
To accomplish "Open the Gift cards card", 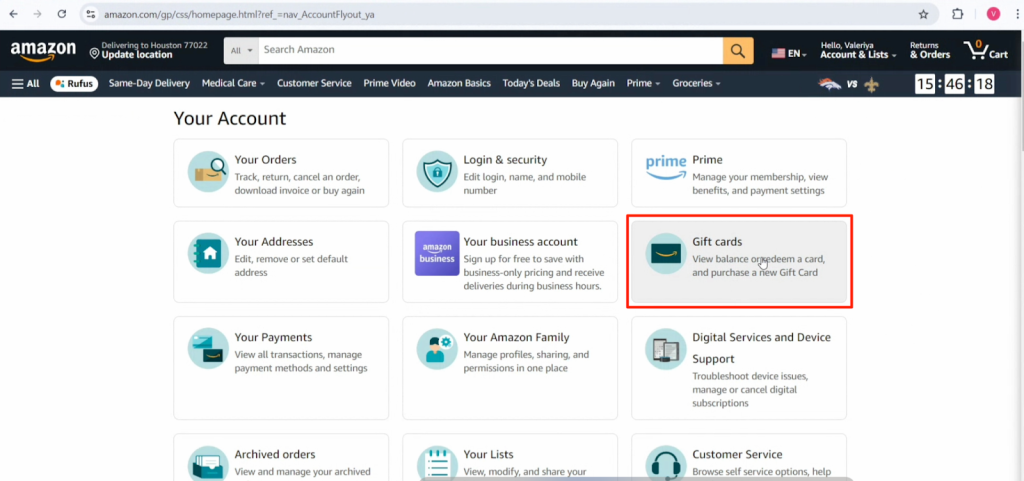I will point(738,259).
